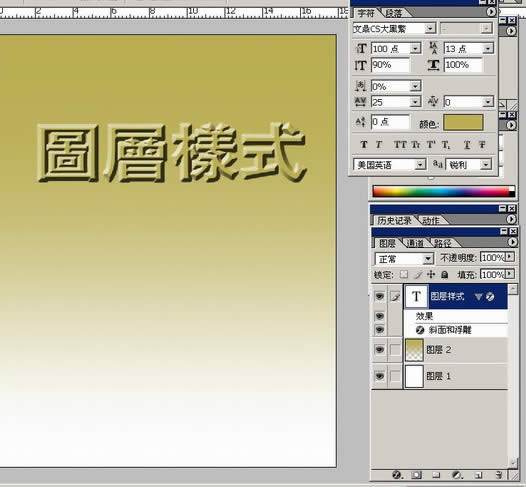Open the character panel flyout menu arrow

tap(491, 12)
